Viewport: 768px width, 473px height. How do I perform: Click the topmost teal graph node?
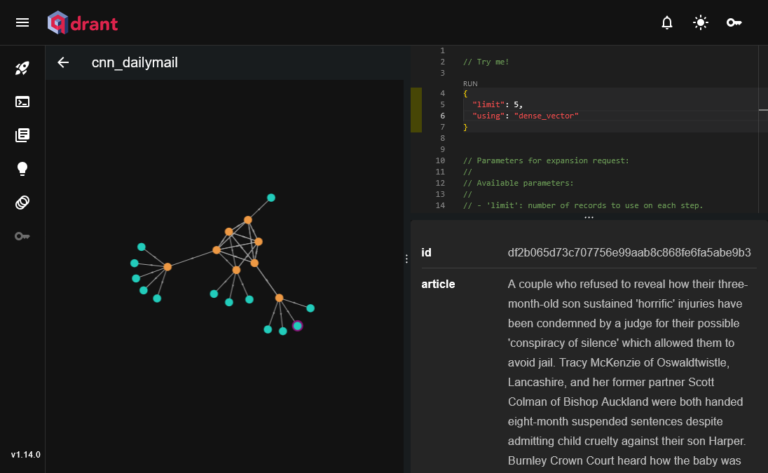click(271, 198)
